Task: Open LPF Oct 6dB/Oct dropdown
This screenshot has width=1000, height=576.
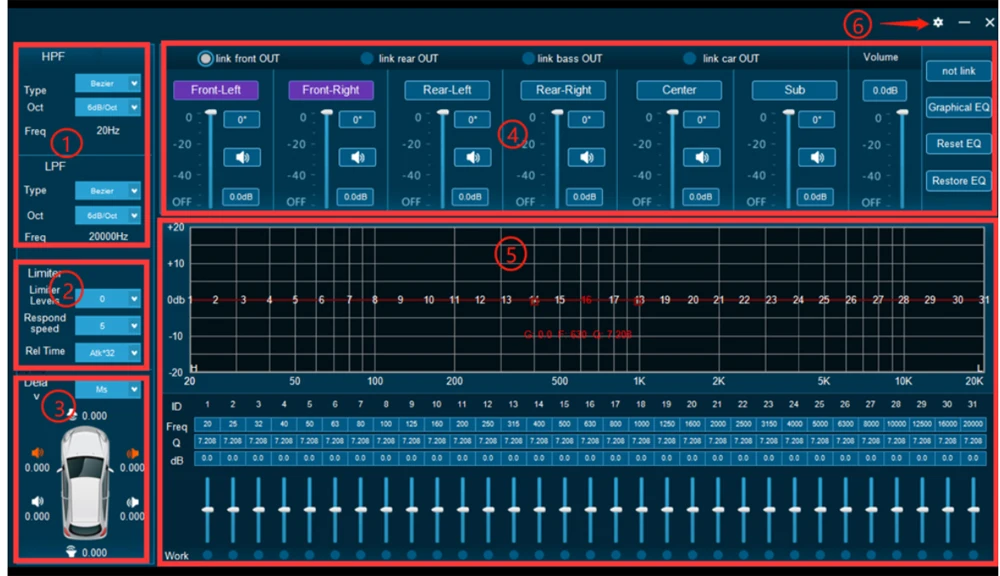Action: coord(108,216)
